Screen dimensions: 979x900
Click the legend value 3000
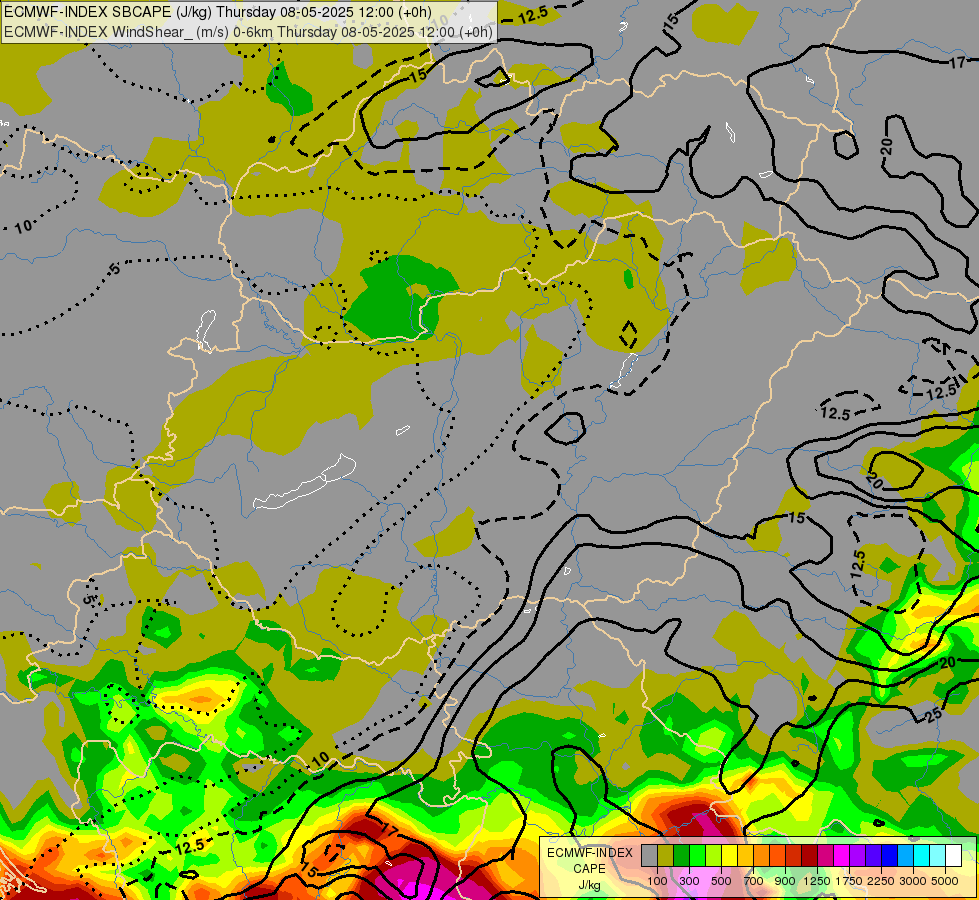(913, 881)
